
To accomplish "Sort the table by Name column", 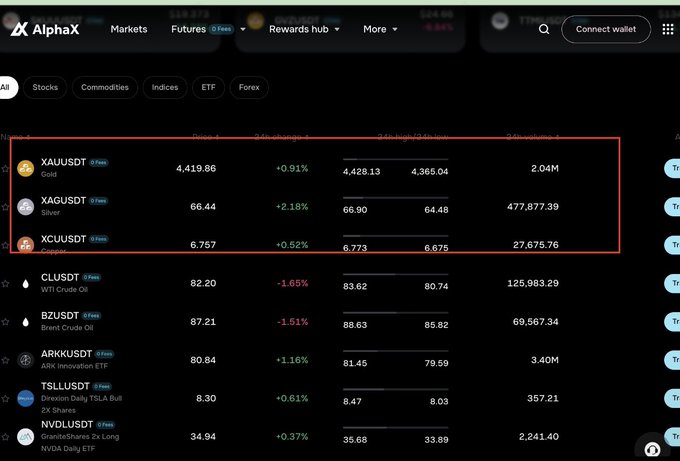I will (15, 137).
